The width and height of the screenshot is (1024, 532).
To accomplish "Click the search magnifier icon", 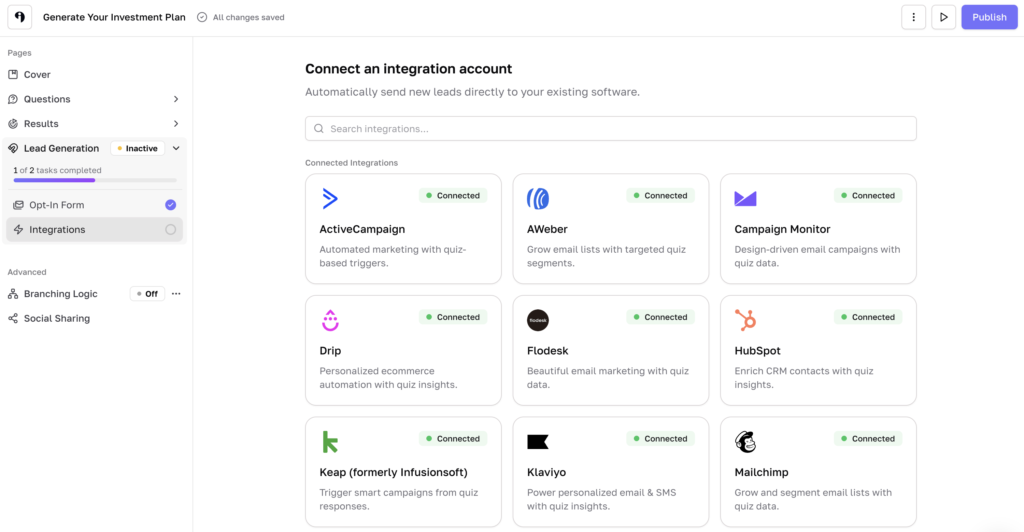I will 319,129.
